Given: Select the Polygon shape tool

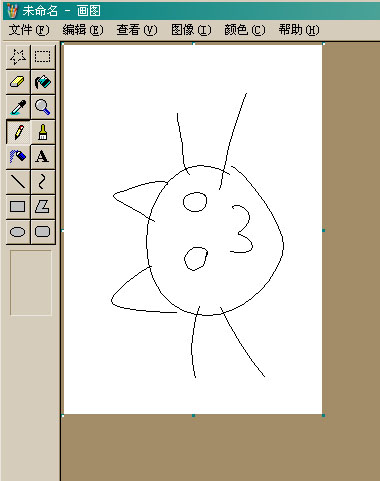Looking at the screenshot, I should pos(43,207).
